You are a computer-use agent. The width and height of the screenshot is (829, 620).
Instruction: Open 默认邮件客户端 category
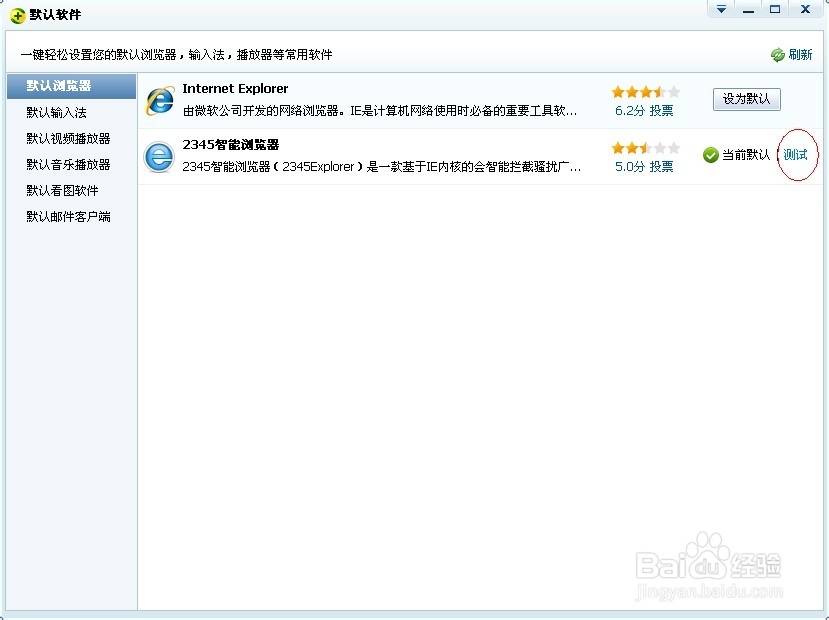pos(68,216)
